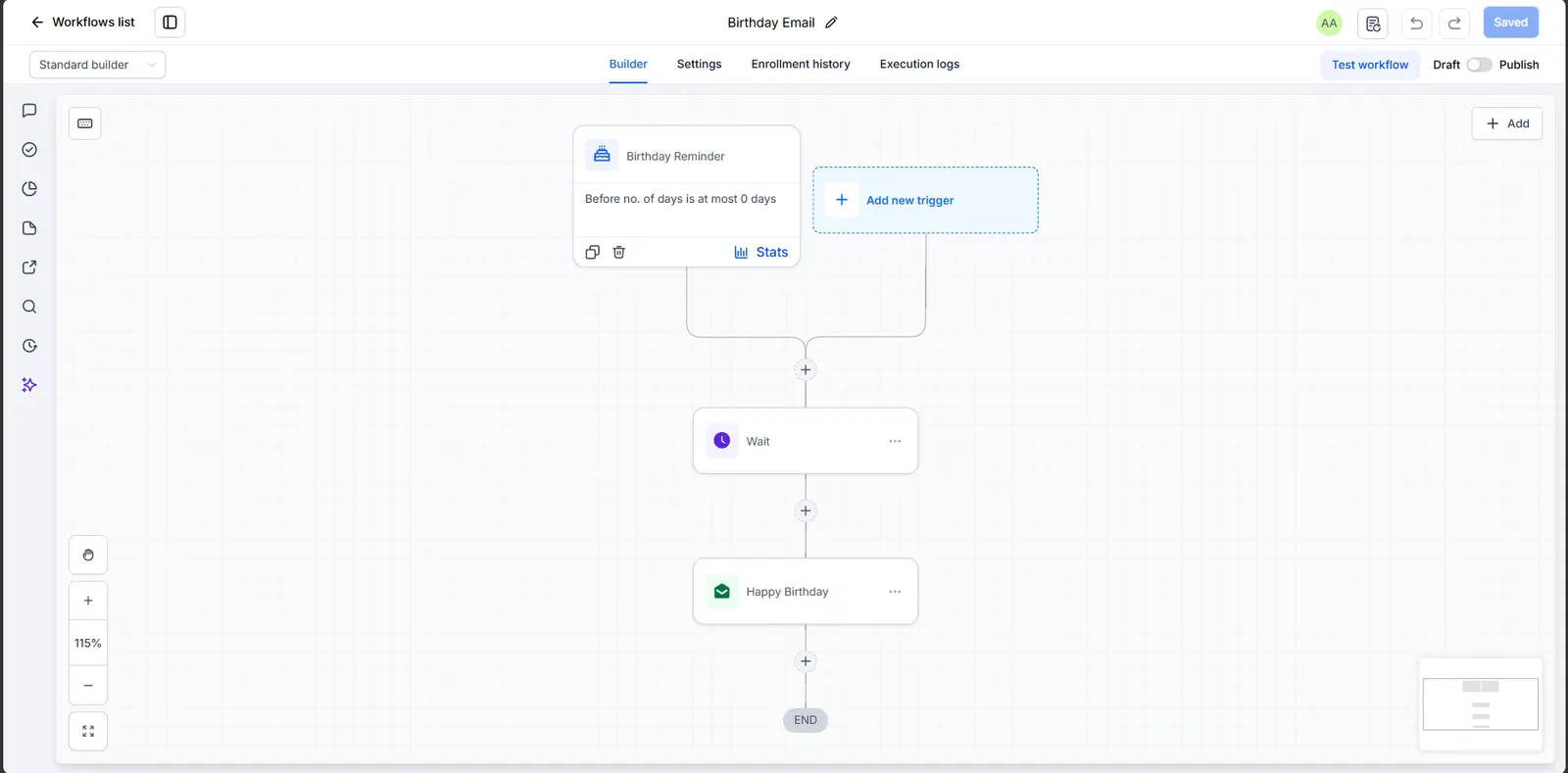Image resolution: width=1568 pixels, height=773 pixels.
Task: Delete the Birthday Reminder trigger
Action: pos(618,252)
